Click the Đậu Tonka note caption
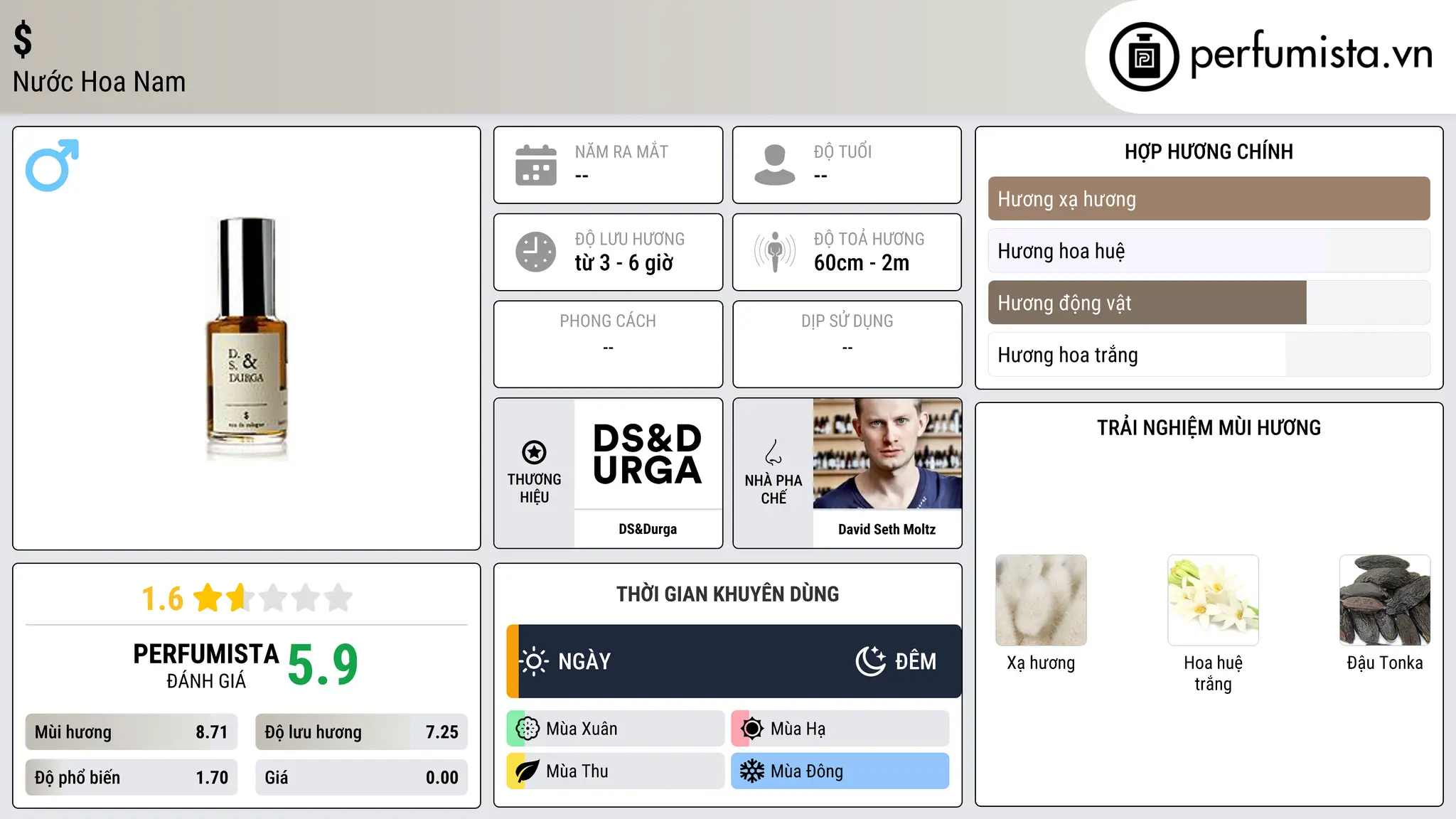This screenshot has width=1456, height=819. [x=1385, y=663]
